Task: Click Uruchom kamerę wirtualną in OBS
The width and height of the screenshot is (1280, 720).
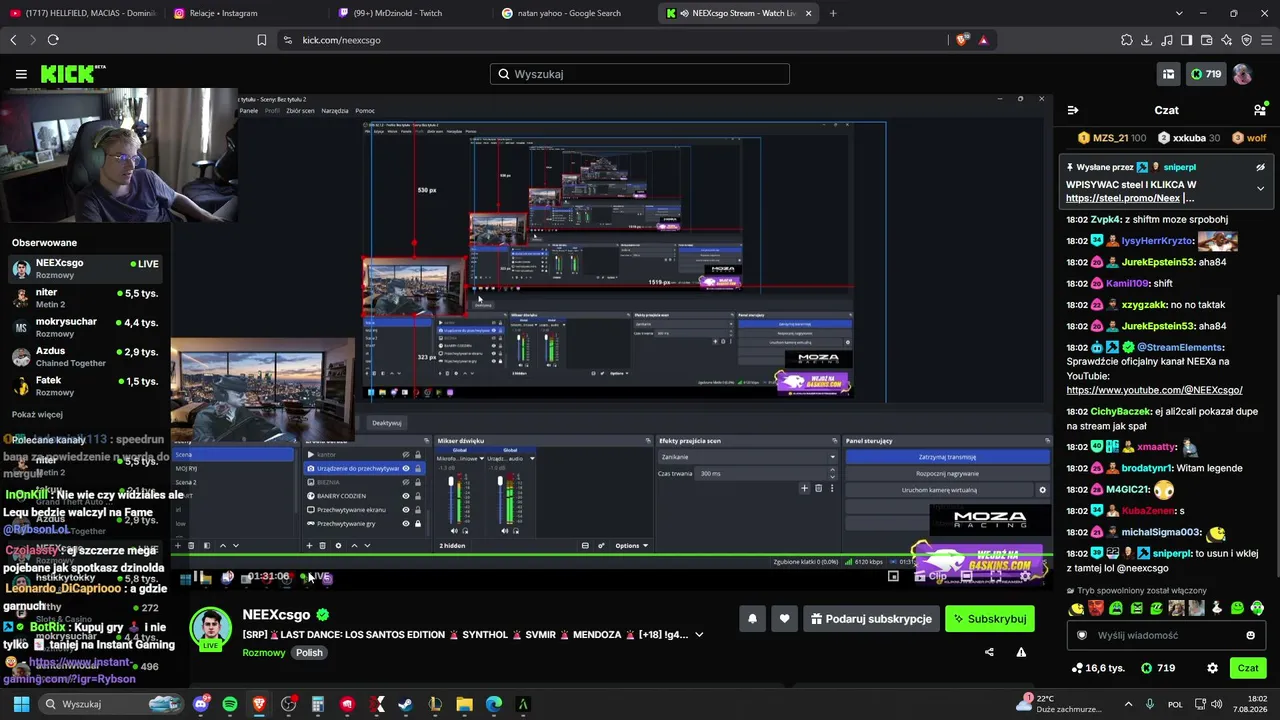Action: (939, 490)
